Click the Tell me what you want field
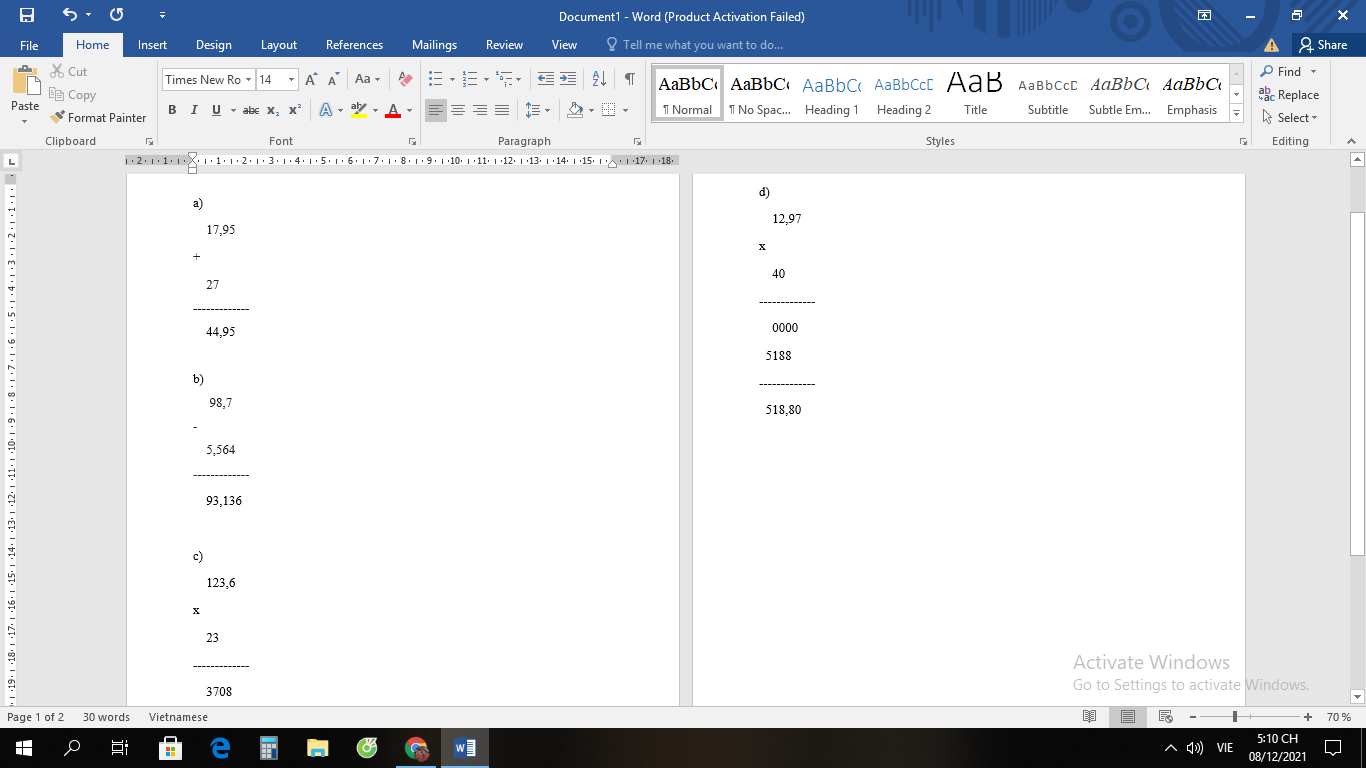Image resolution: width=1366 pixels, height=768 pixels. tap(702, 45)
